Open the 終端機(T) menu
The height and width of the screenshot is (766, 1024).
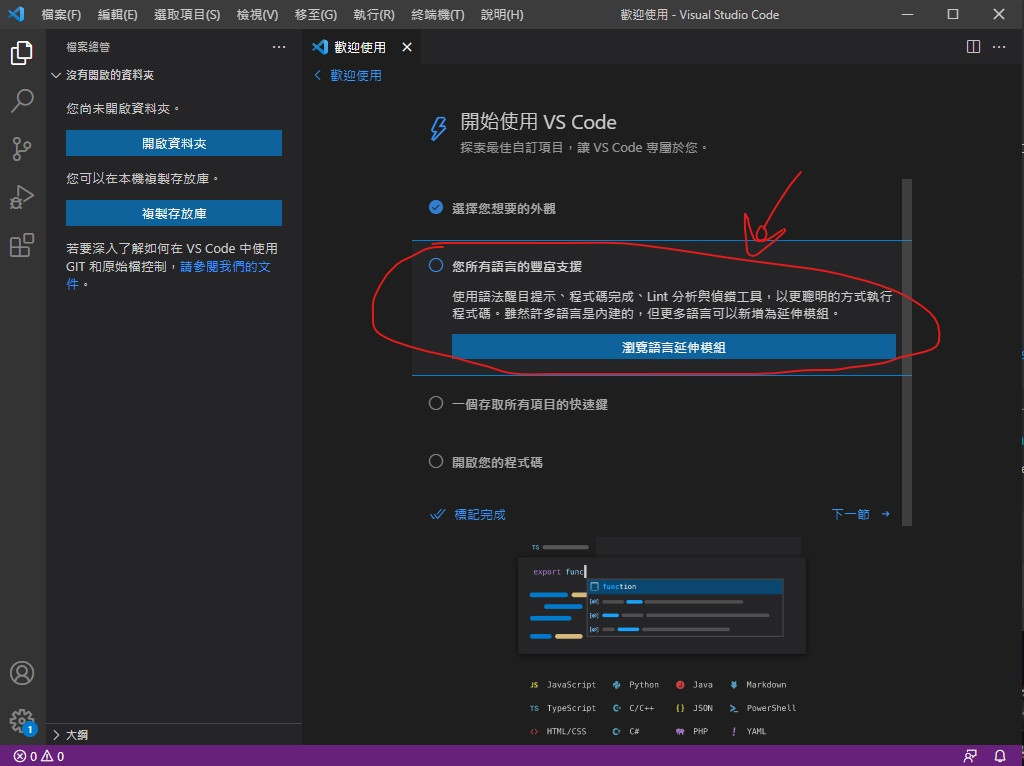click(438, 14)
